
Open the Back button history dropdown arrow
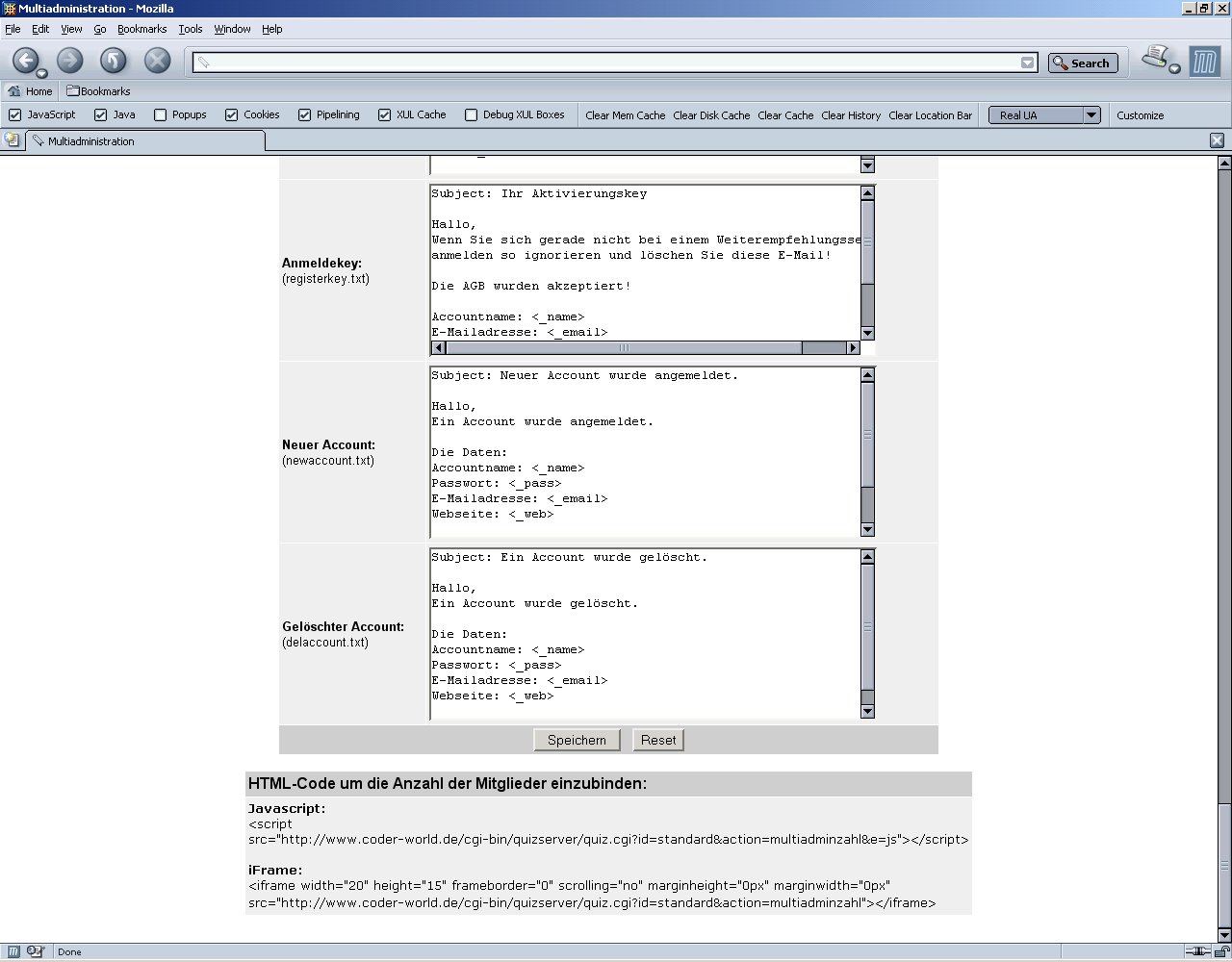coord(41,73)
